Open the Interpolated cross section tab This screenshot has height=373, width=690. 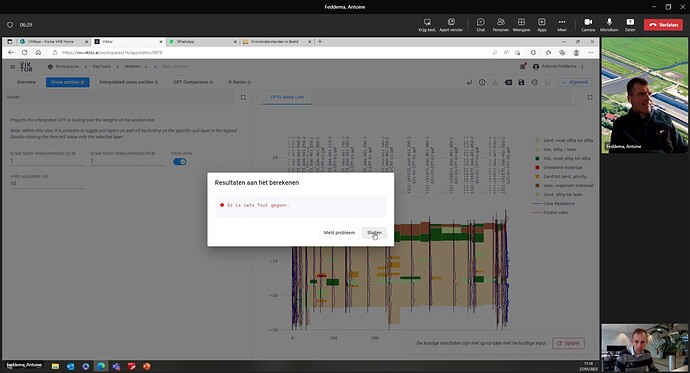point(128,82)
